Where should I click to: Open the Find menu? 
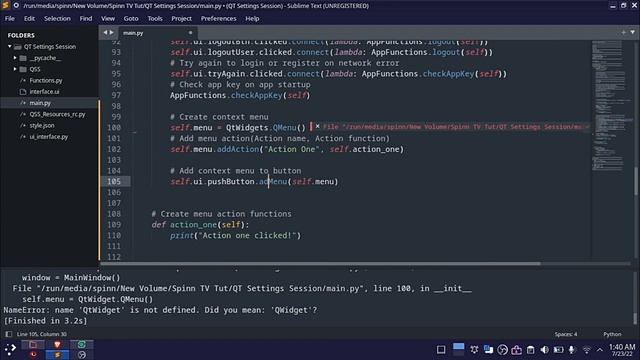click(x=86, y=18)
